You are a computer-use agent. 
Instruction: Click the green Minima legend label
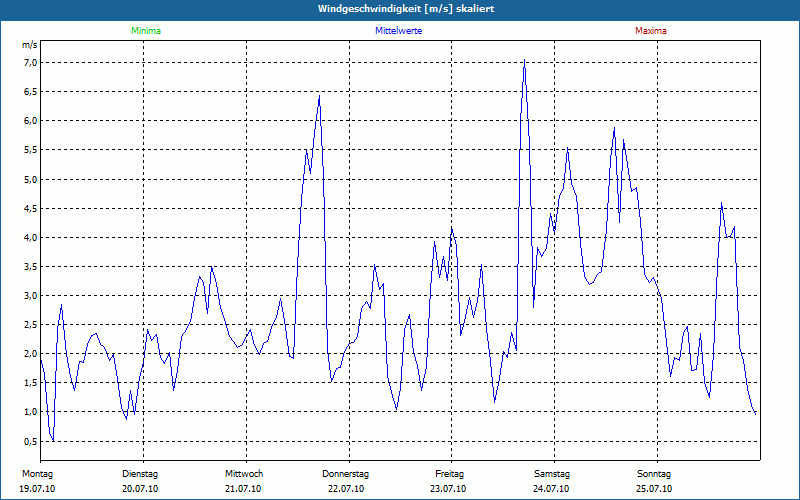pos(146,31)
